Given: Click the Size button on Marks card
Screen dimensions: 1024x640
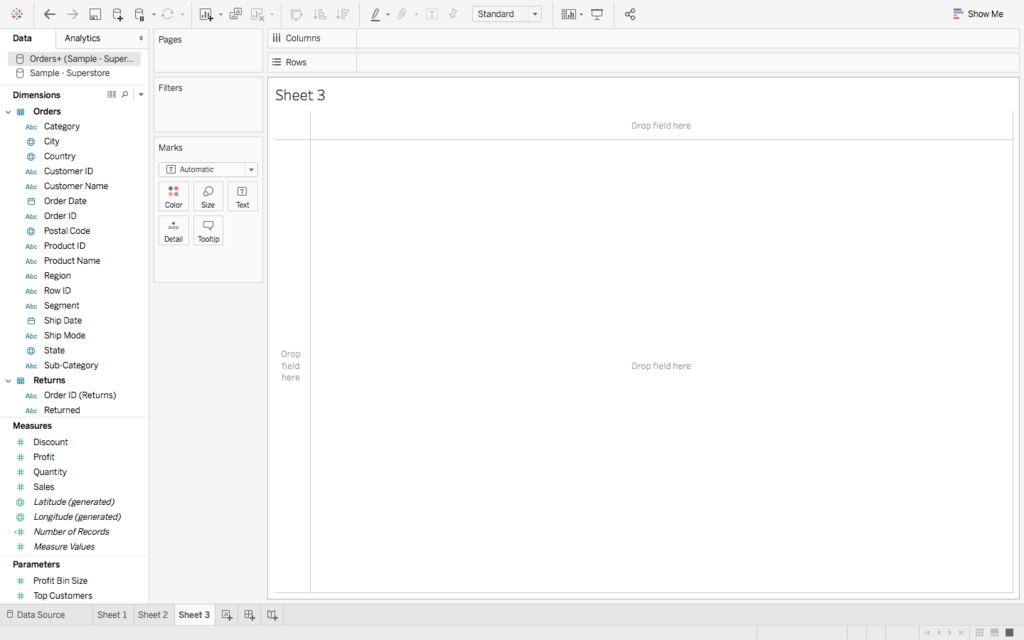Looking at the screenshot, I should [208, 197].
